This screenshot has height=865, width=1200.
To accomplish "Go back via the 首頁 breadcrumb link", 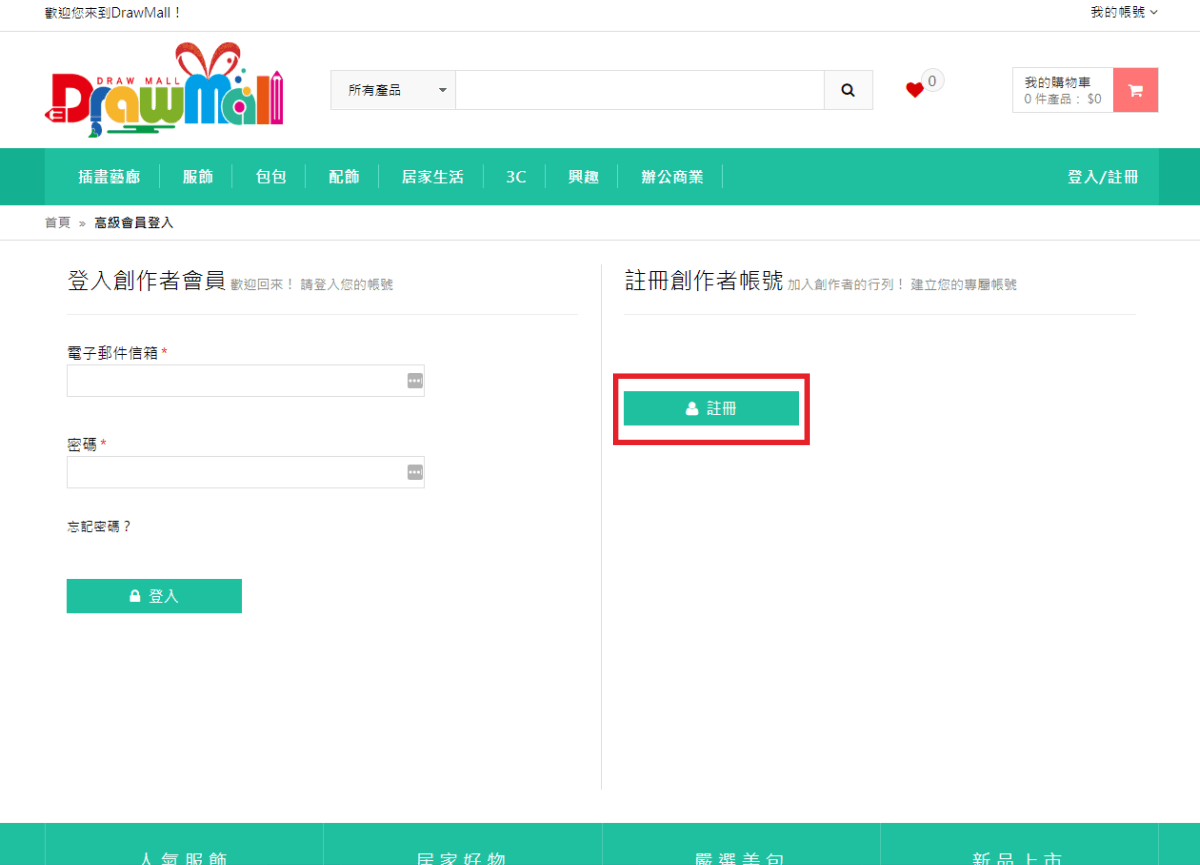I will [x=57, y=222].
